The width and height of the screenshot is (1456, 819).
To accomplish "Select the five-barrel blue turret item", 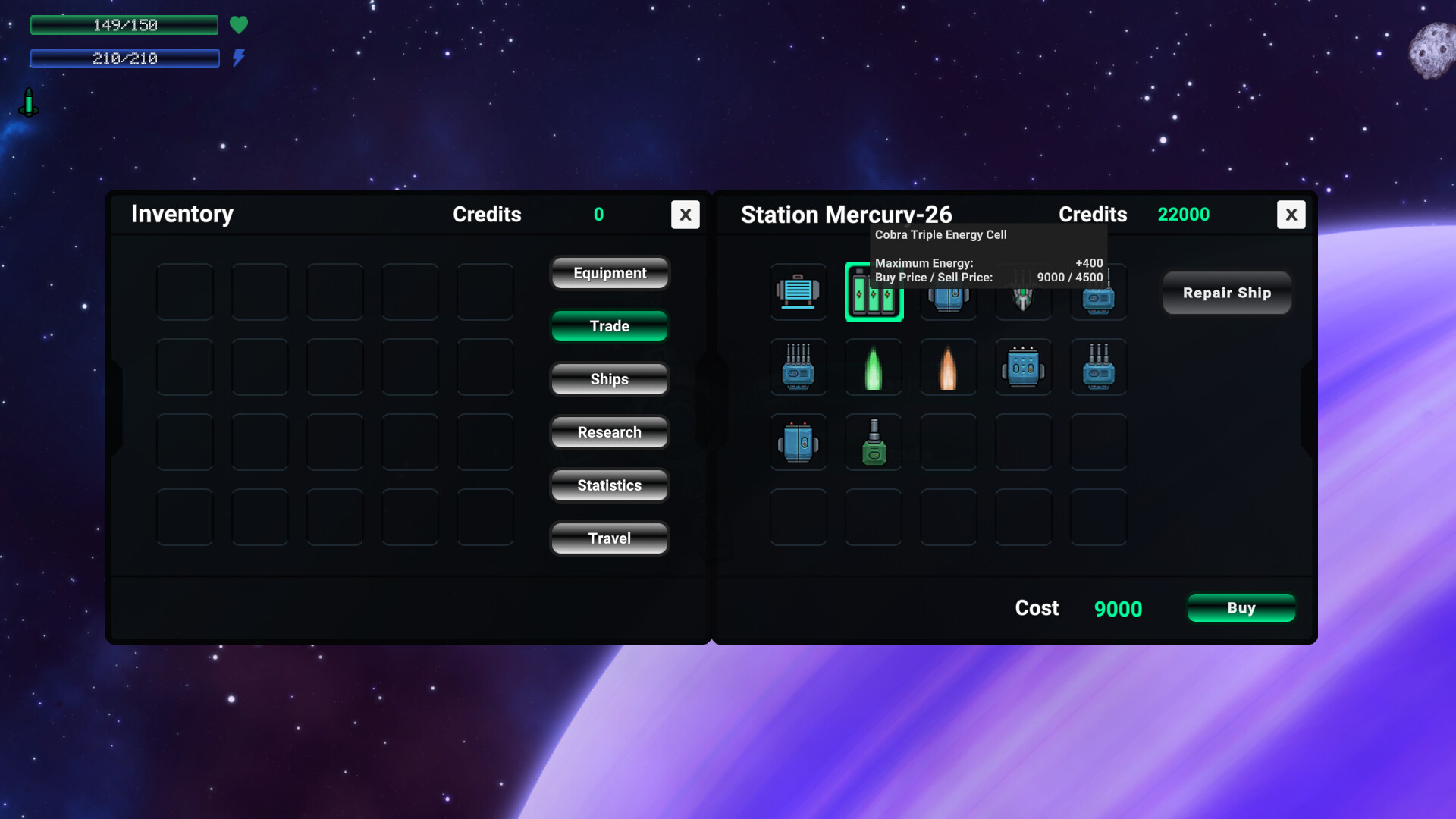I will tap(798, 368).
